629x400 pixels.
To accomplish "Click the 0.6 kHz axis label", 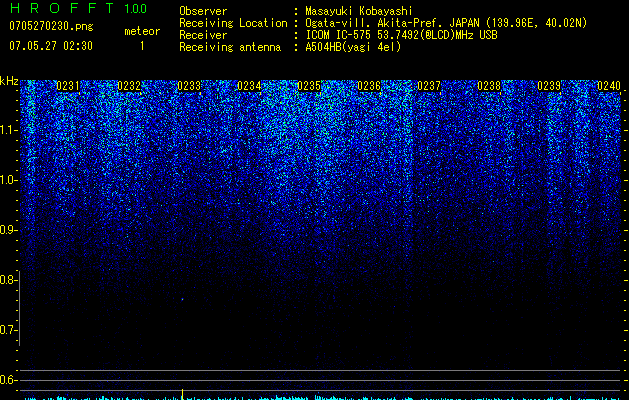I will coord(8,380).
